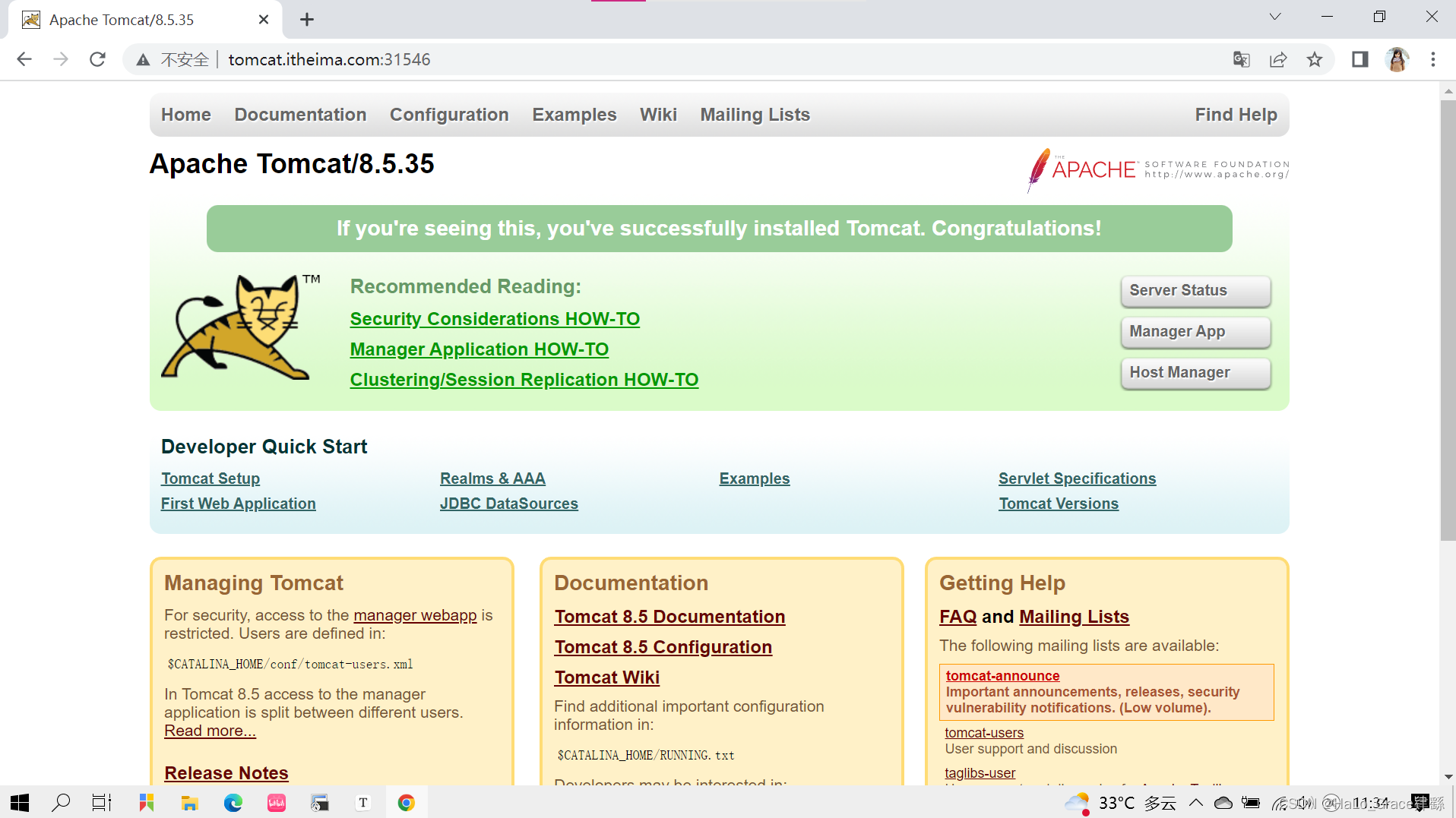Open the Mailing Lists link under Getting Help
The image size is (1456, 818).
tap(1075, 617)
